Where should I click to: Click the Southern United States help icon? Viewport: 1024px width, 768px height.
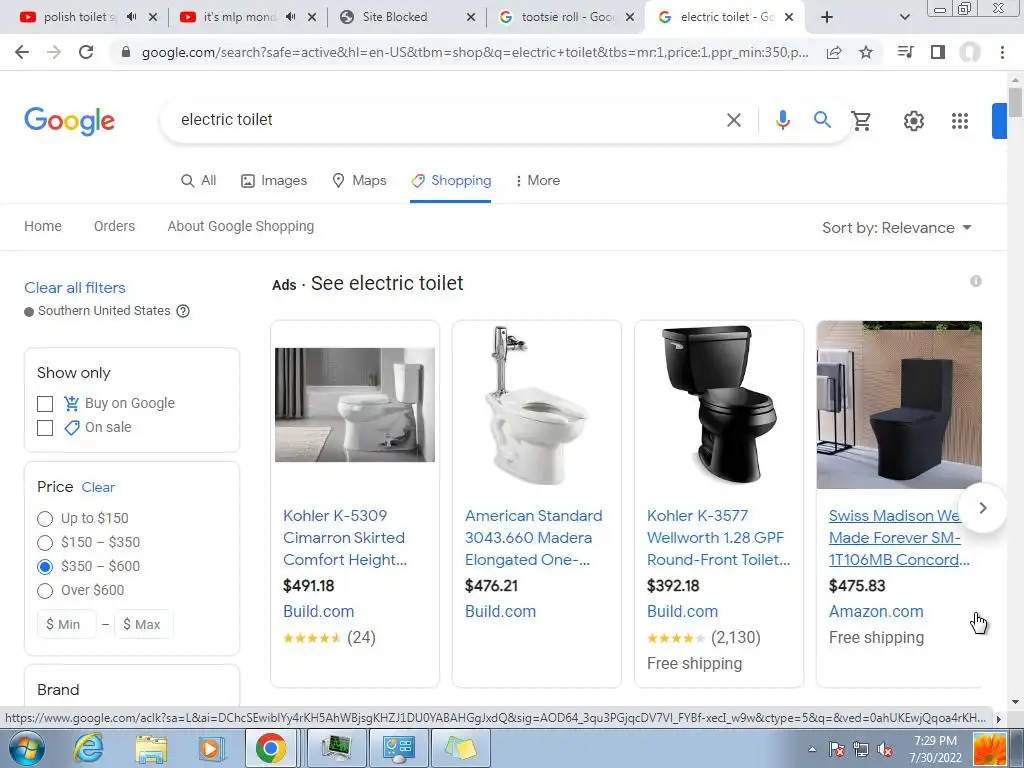tap(184, 311)
